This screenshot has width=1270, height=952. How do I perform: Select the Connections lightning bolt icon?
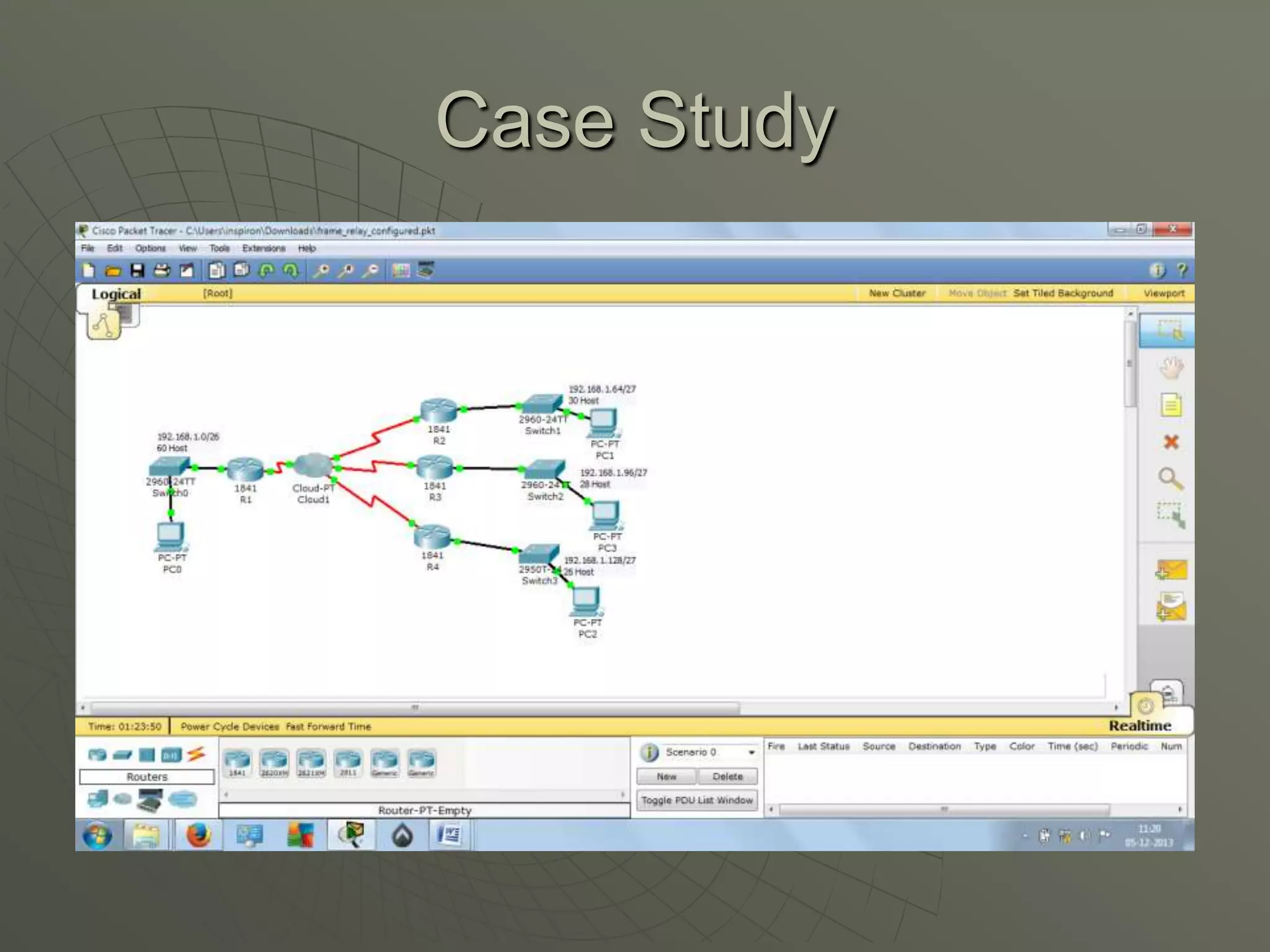(x=196, y=754)
